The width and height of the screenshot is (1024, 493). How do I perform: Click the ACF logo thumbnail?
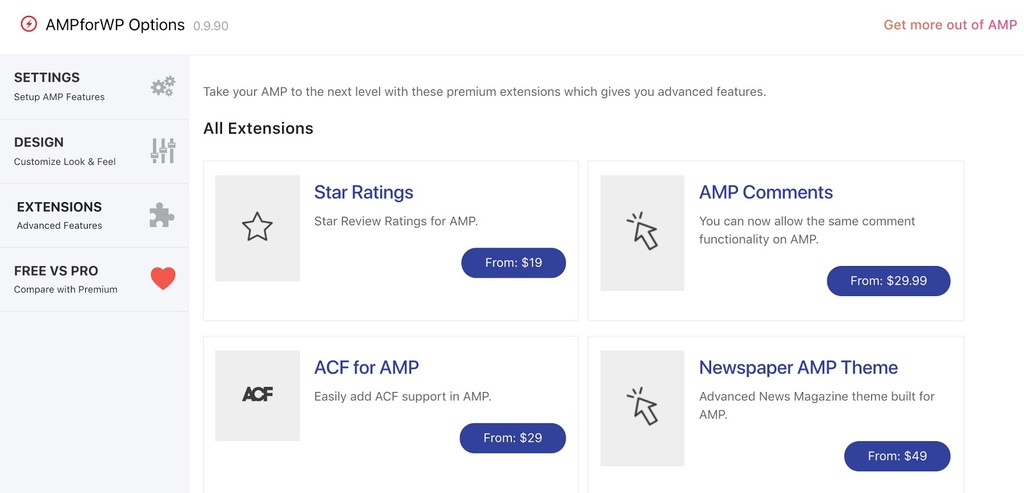coord(257,395)
